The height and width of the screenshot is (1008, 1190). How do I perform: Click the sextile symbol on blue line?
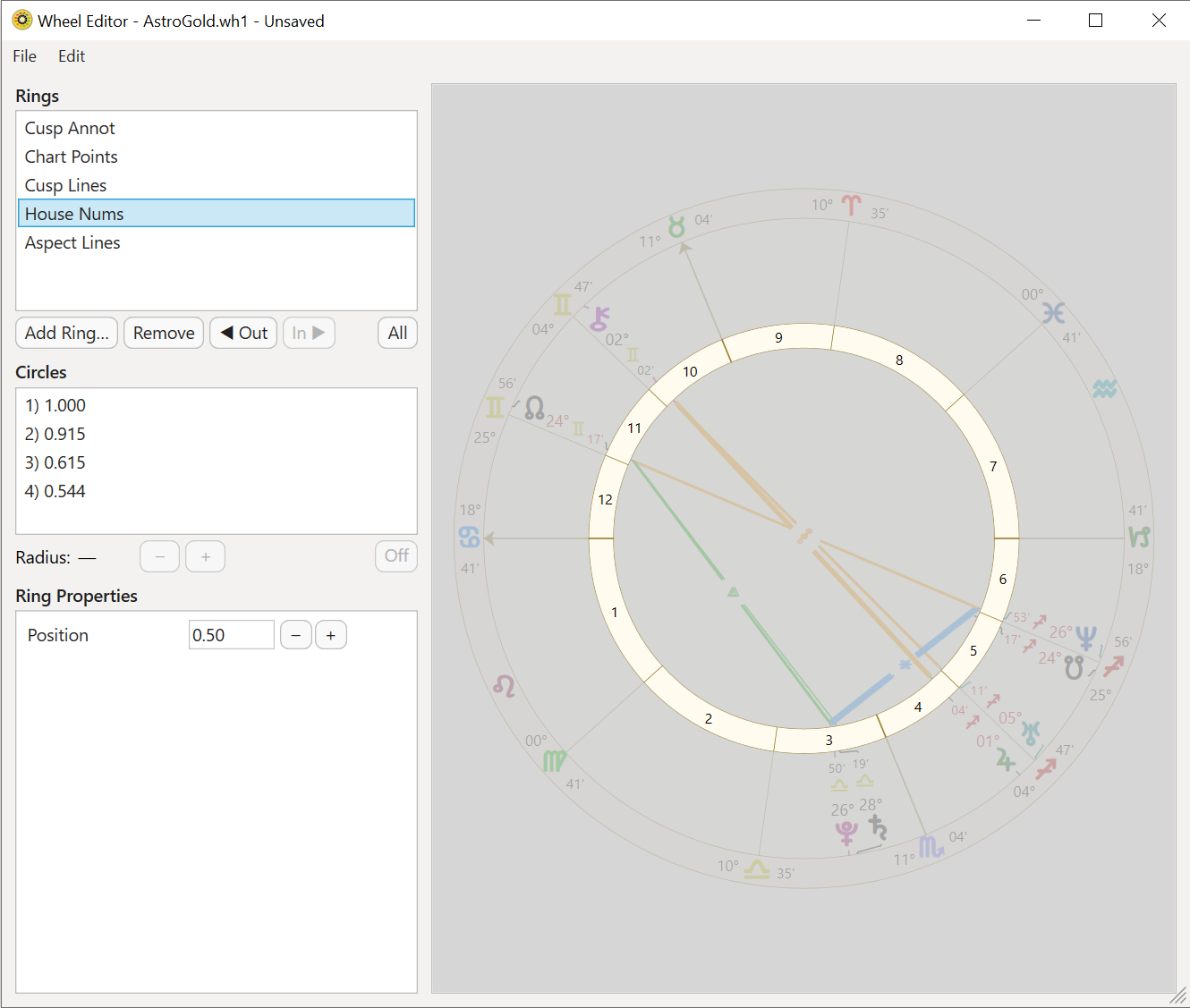click(905, 665)
